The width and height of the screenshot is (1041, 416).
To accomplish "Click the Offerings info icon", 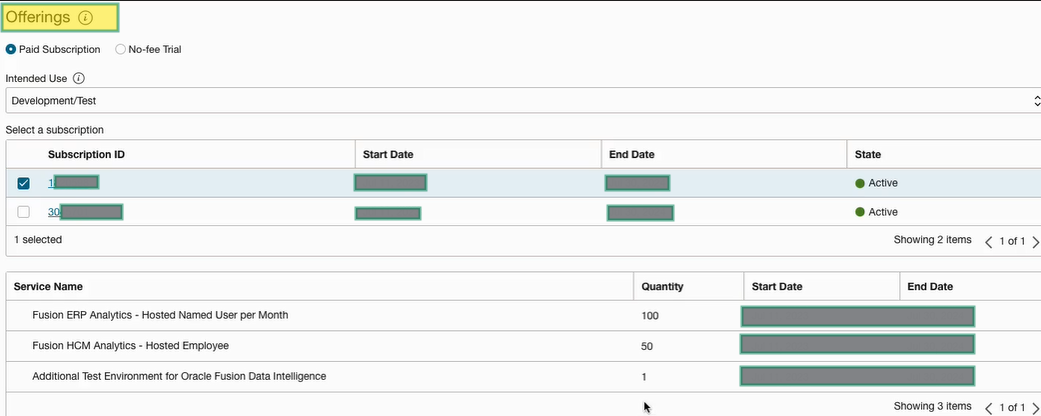I will [x=85, y=18].
